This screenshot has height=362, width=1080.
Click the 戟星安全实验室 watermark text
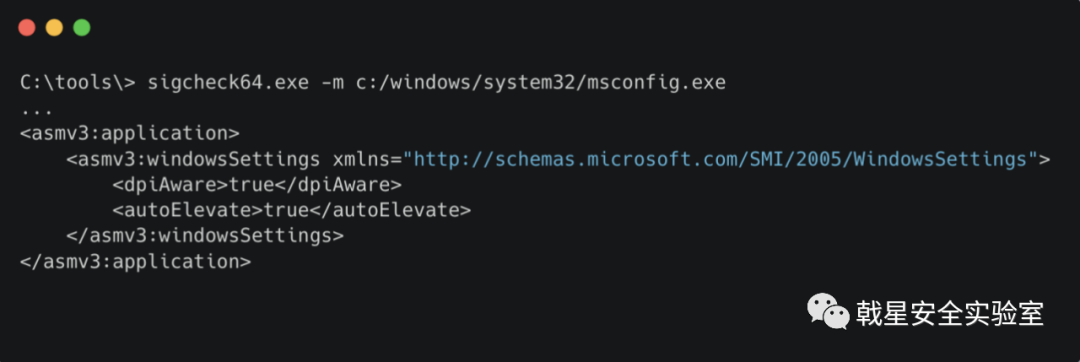(x=951, y=313)
